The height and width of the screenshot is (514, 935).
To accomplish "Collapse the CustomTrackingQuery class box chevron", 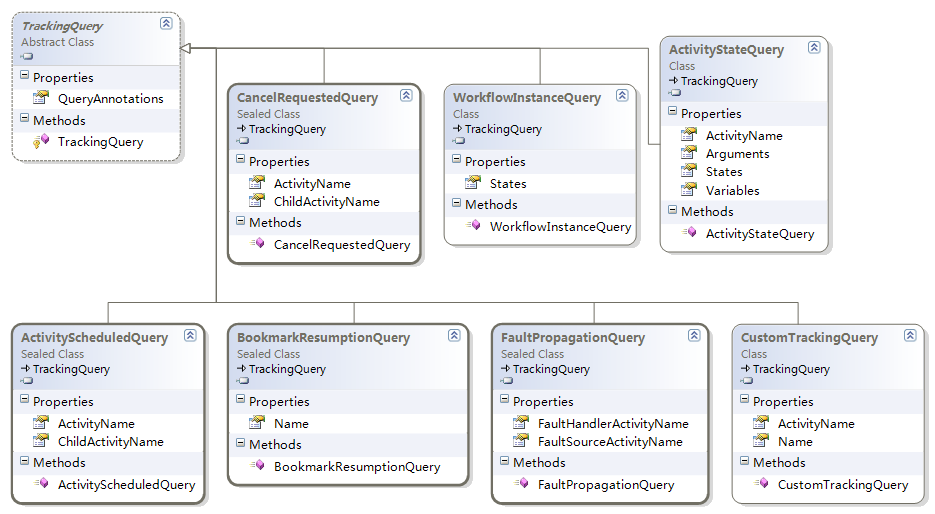I will pyautogui.click(x=910, y=335).
